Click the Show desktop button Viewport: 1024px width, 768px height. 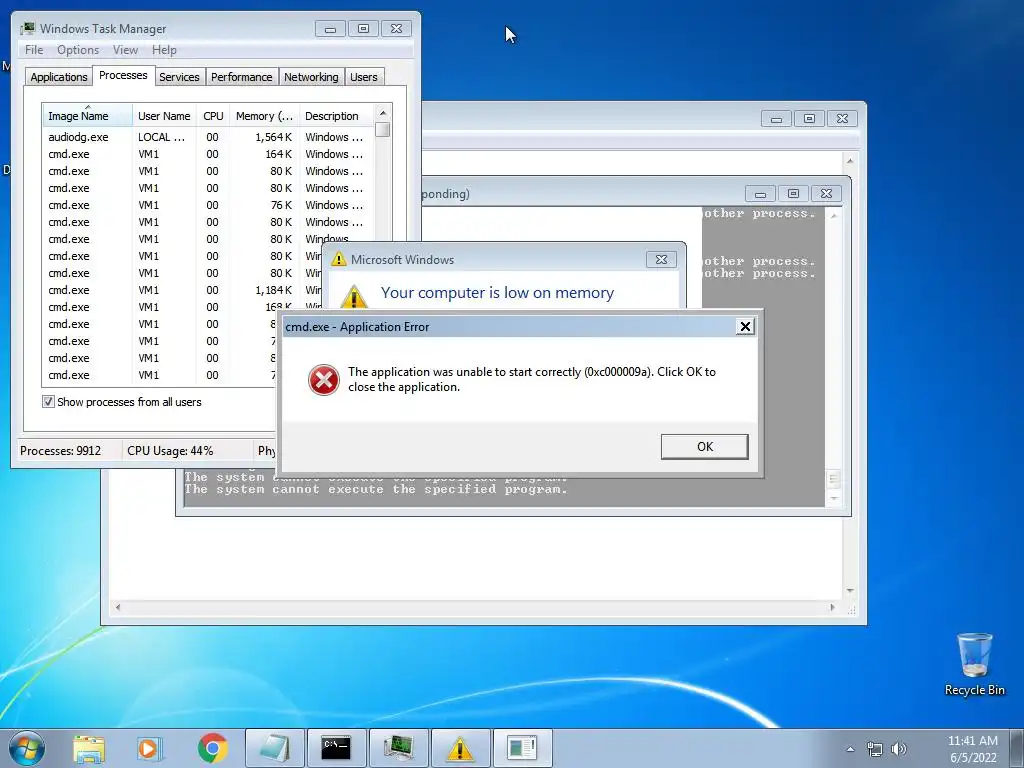coord(1017,748)
